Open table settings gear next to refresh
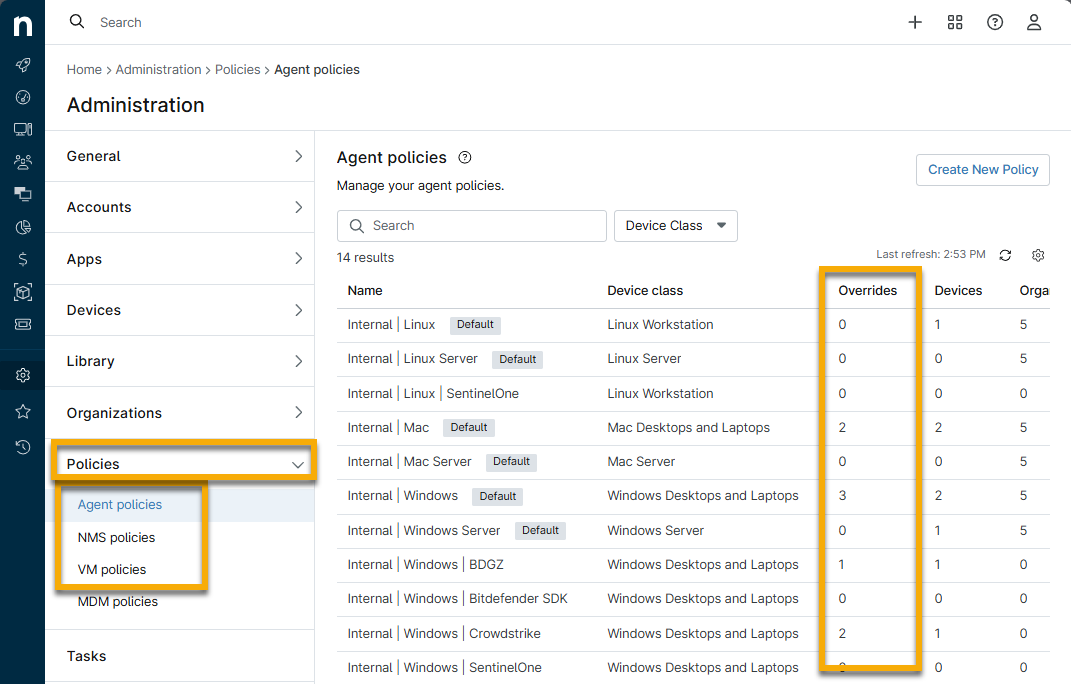1071x684 pixels. (1038, 255)
